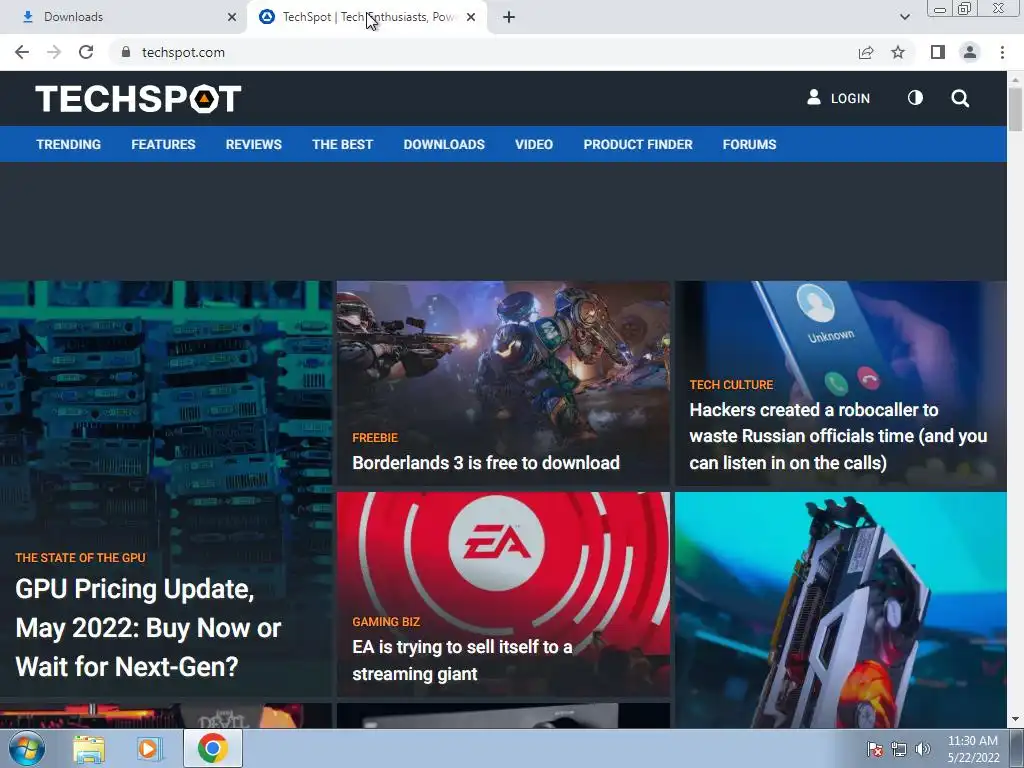Click the Chrome taskbar icon
The height and width of the screenshot is (768, 1024).
pyautogui.click(x=213, y=748)
